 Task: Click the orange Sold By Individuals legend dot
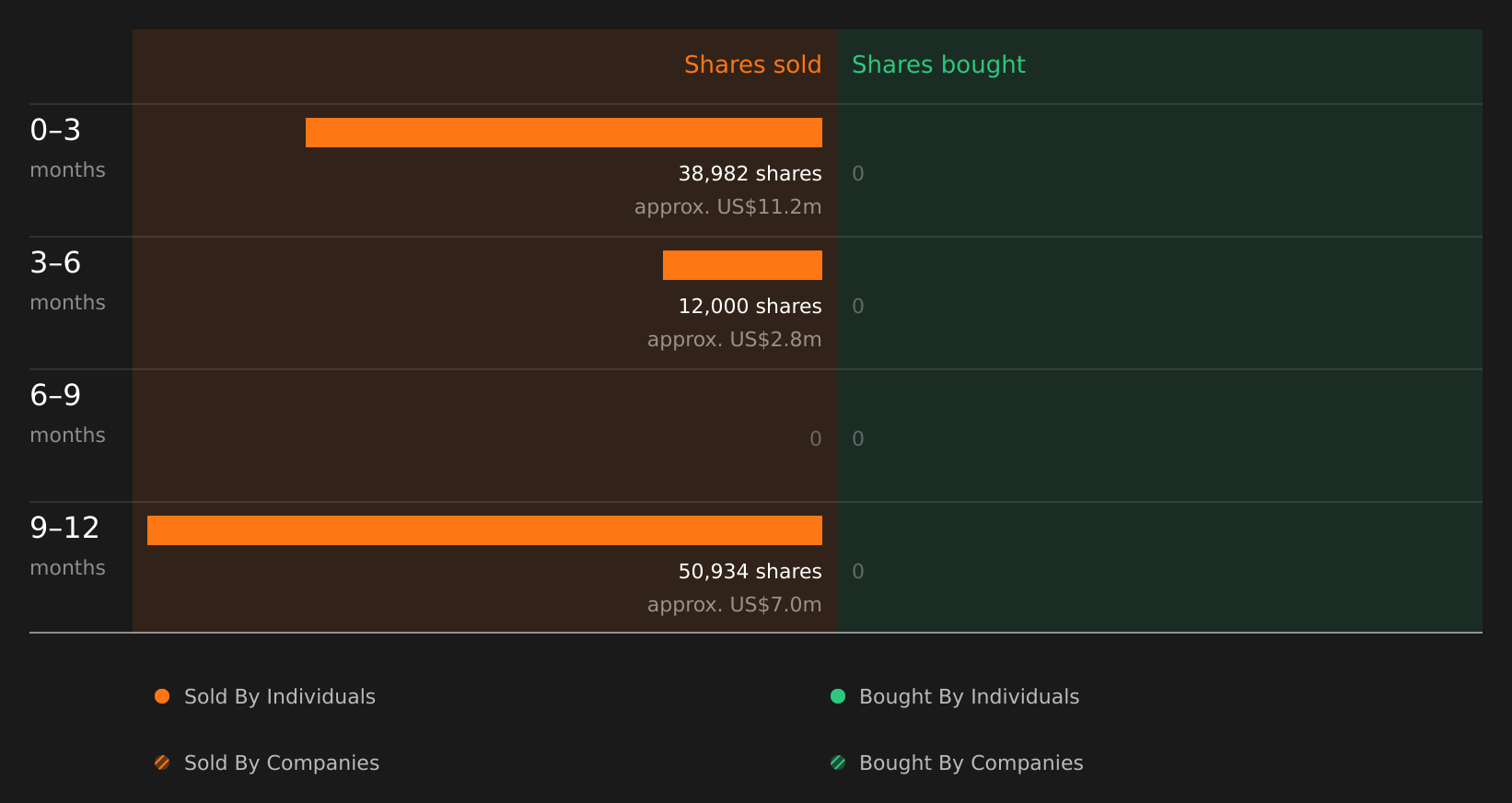click(x=162, y=696)
